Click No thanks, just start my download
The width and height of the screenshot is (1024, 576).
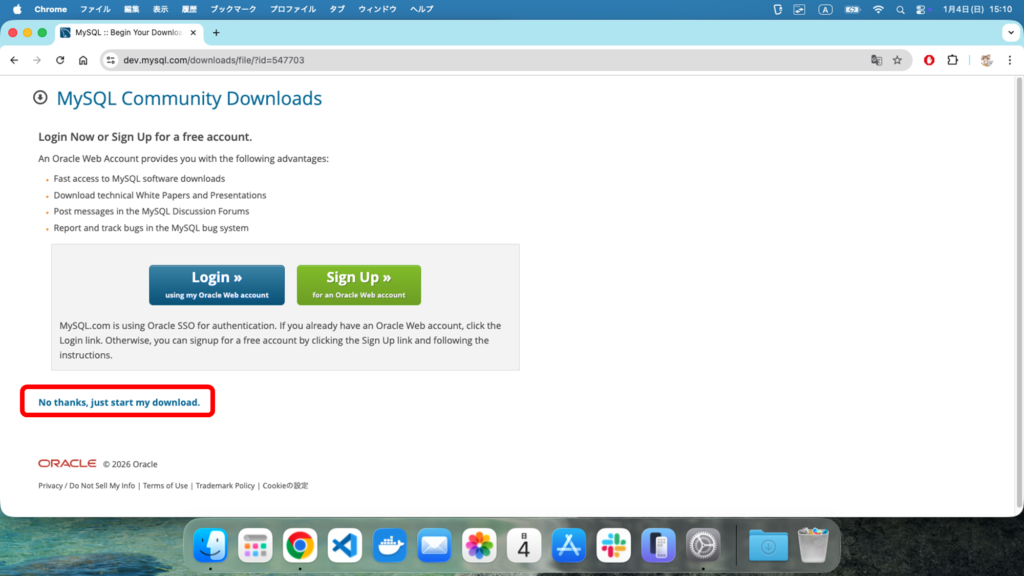[x=119, y=402]
